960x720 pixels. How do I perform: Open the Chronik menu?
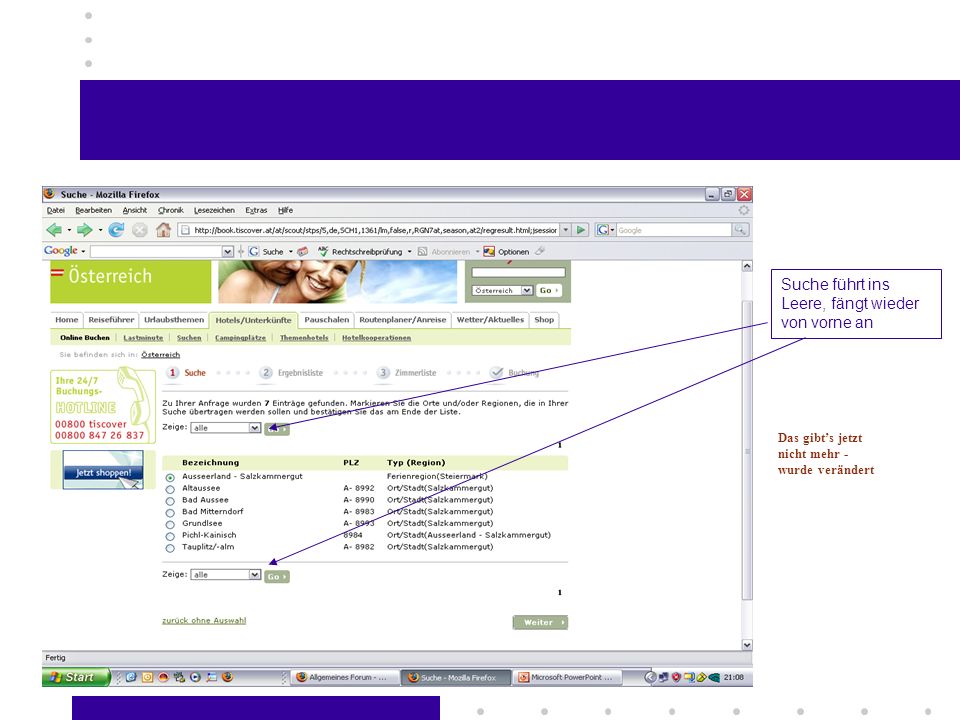pos(170,210)
